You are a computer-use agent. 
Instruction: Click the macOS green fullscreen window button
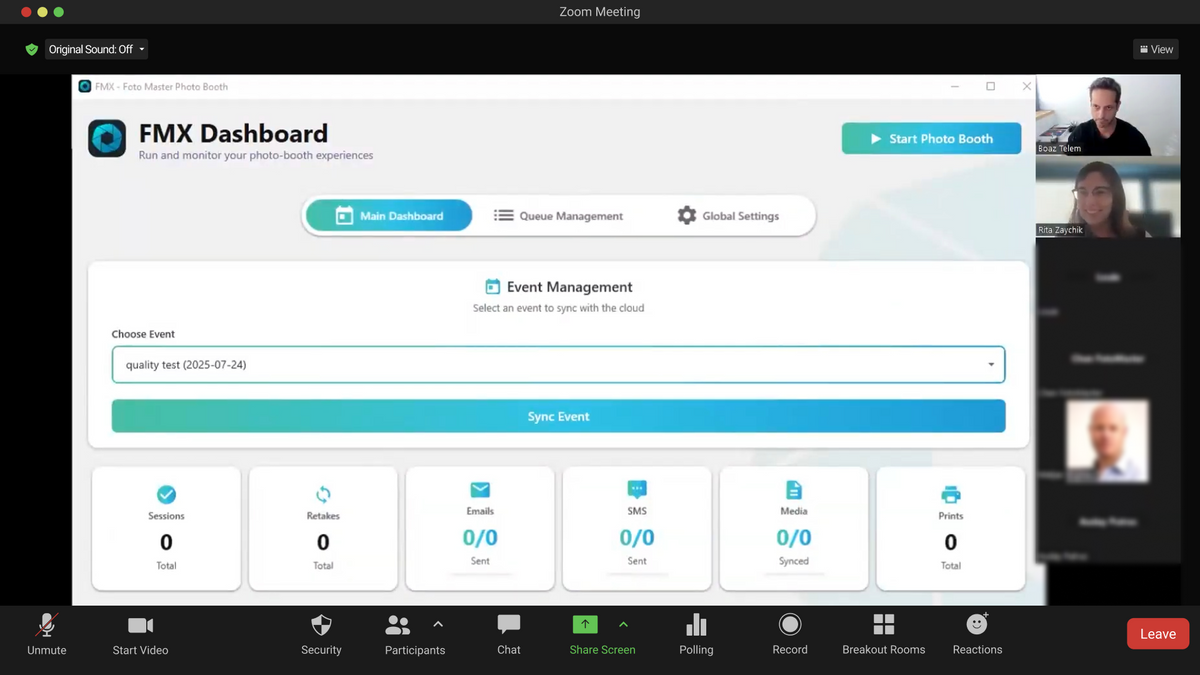[x=59, y=12]
